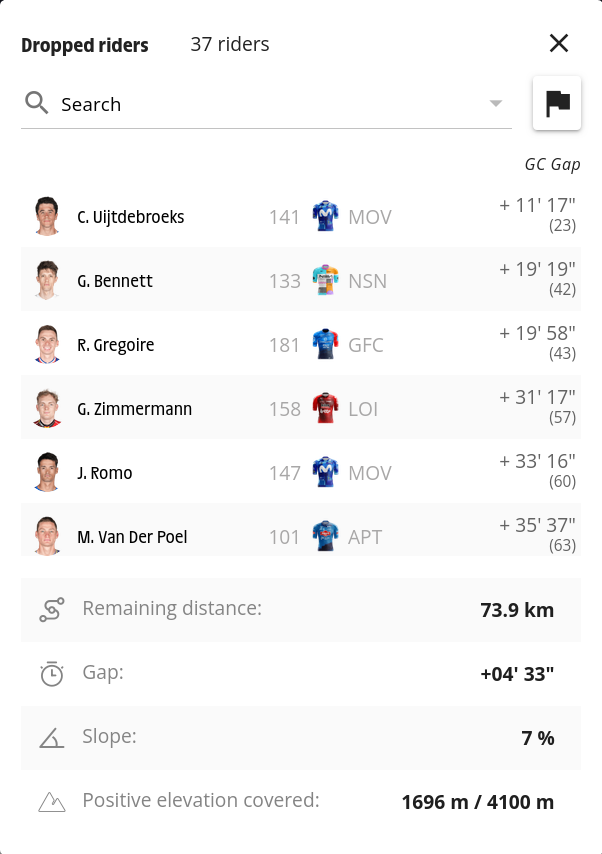Click the LOI red jersey icon
Image resolution: width=602 pixels, height=854 pixels.
(x=325, y=408)
